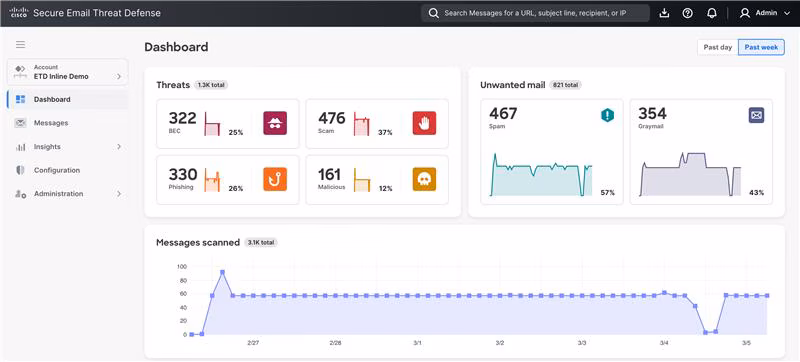Click the download icon in header
Screen dimensions: 800x362
664,13
